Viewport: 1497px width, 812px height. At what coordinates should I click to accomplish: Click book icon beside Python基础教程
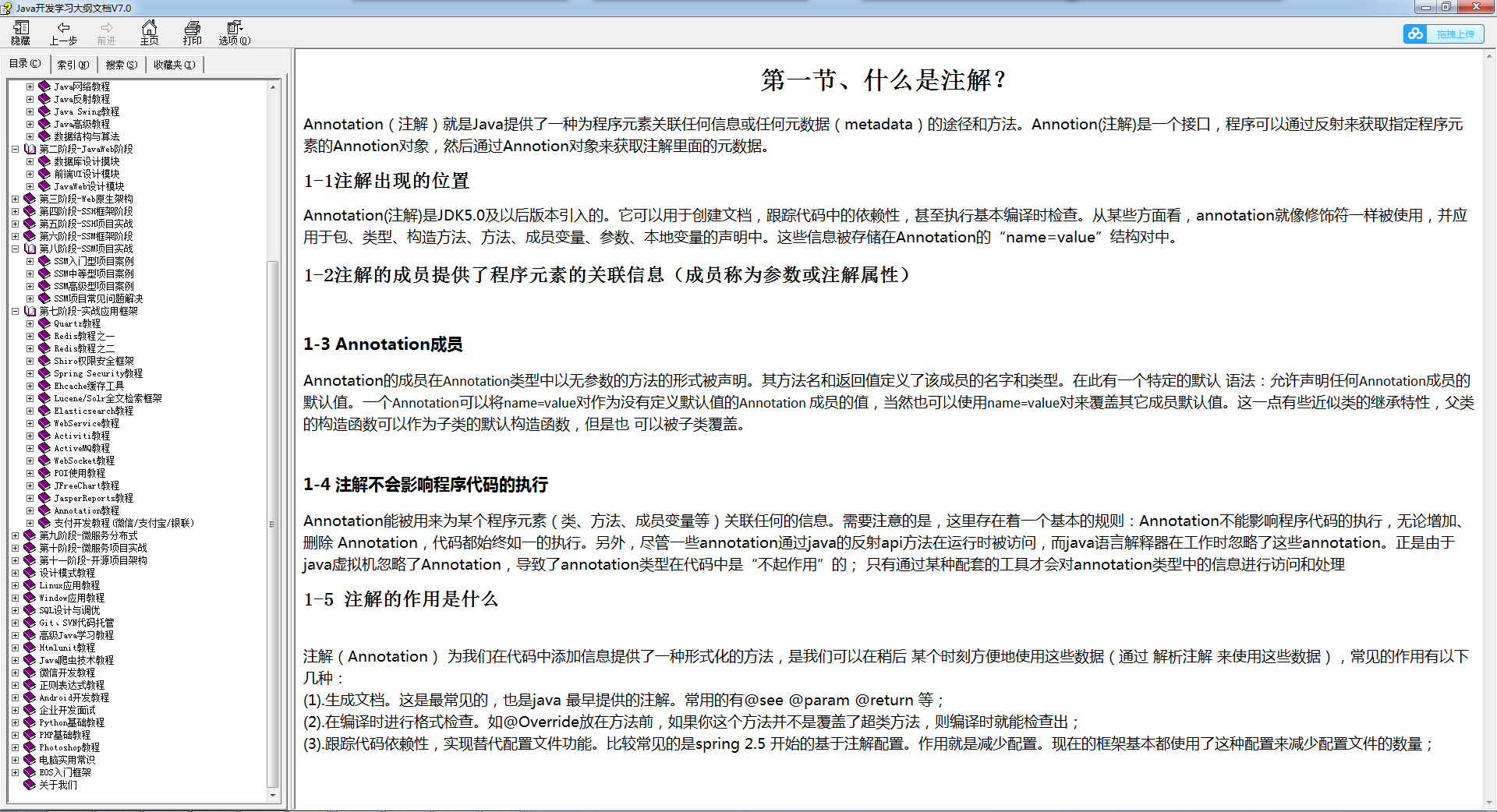30,722
